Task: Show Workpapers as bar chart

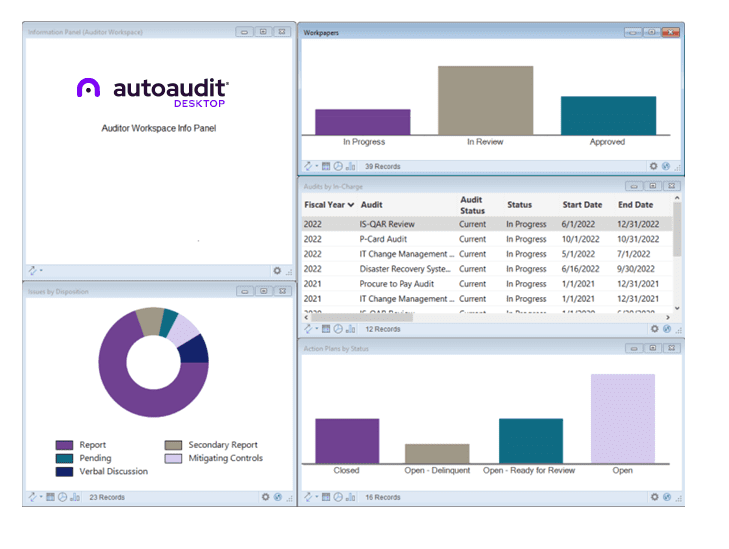Action: 351,166
